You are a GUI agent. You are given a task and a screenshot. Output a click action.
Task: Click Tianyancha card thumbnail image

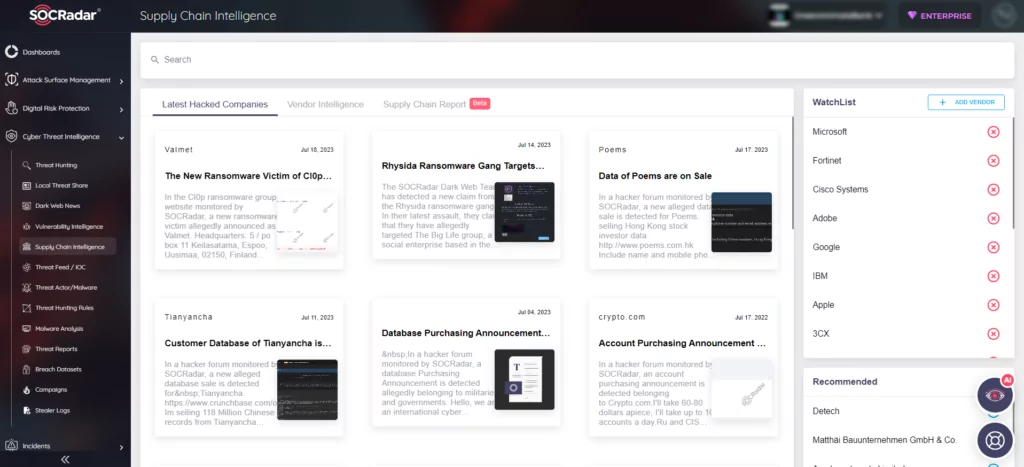pos(307,389)
